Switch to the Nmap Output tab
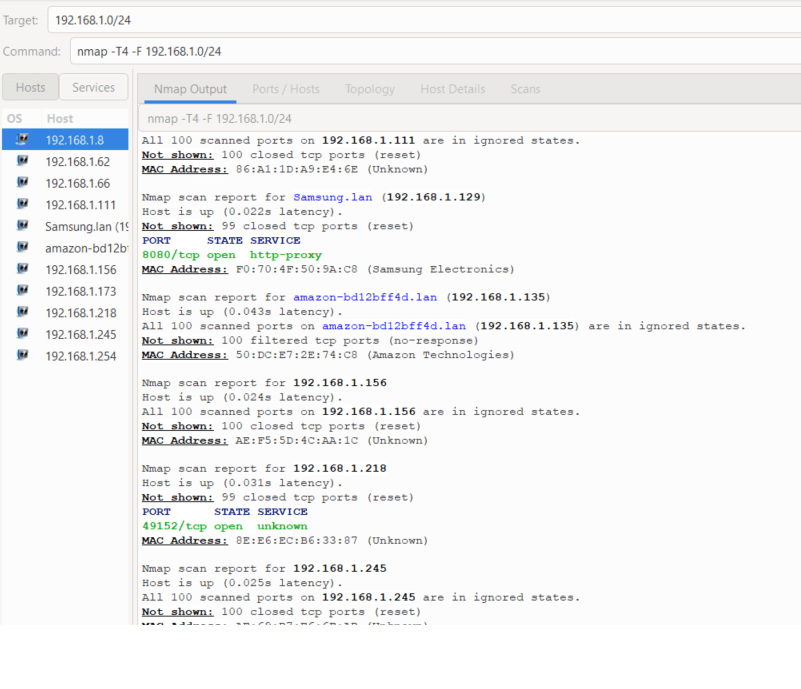Viewport: 801px width, 689px height. (x=190, y=89)
